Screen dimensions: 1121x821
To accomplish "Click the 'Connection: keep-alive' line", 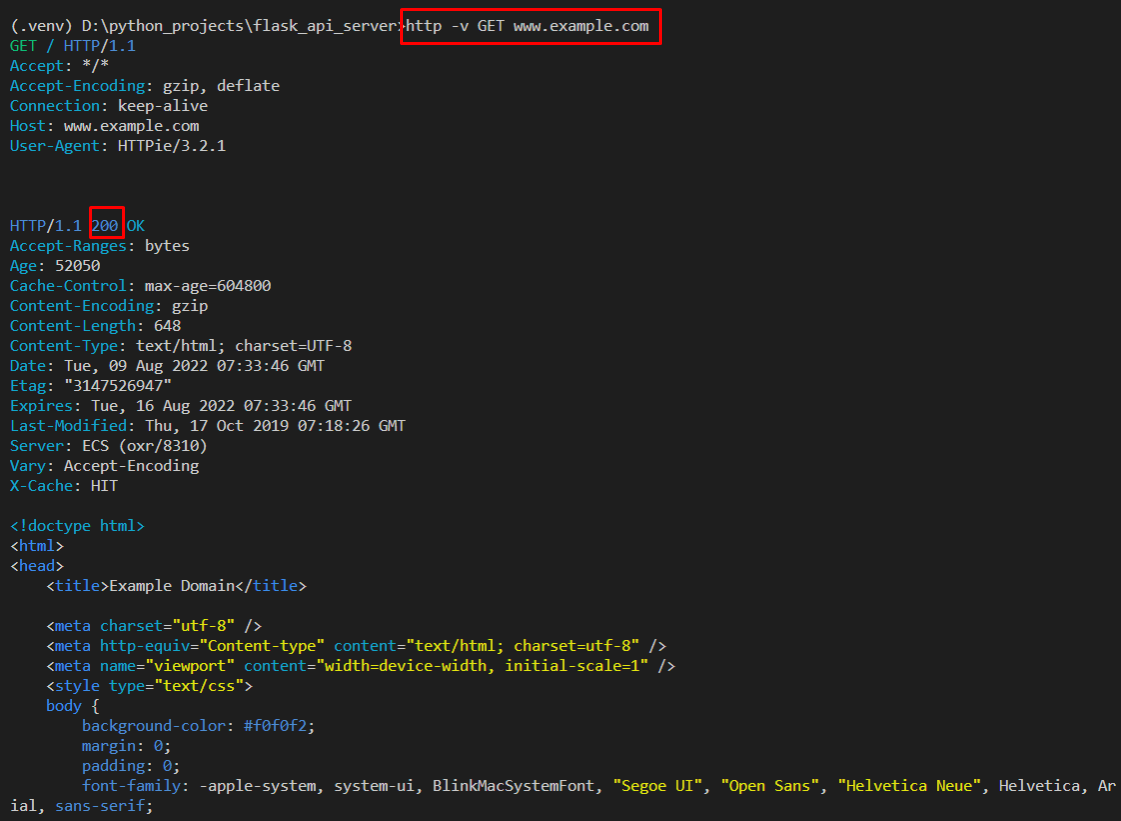I will tap(109, 106).
